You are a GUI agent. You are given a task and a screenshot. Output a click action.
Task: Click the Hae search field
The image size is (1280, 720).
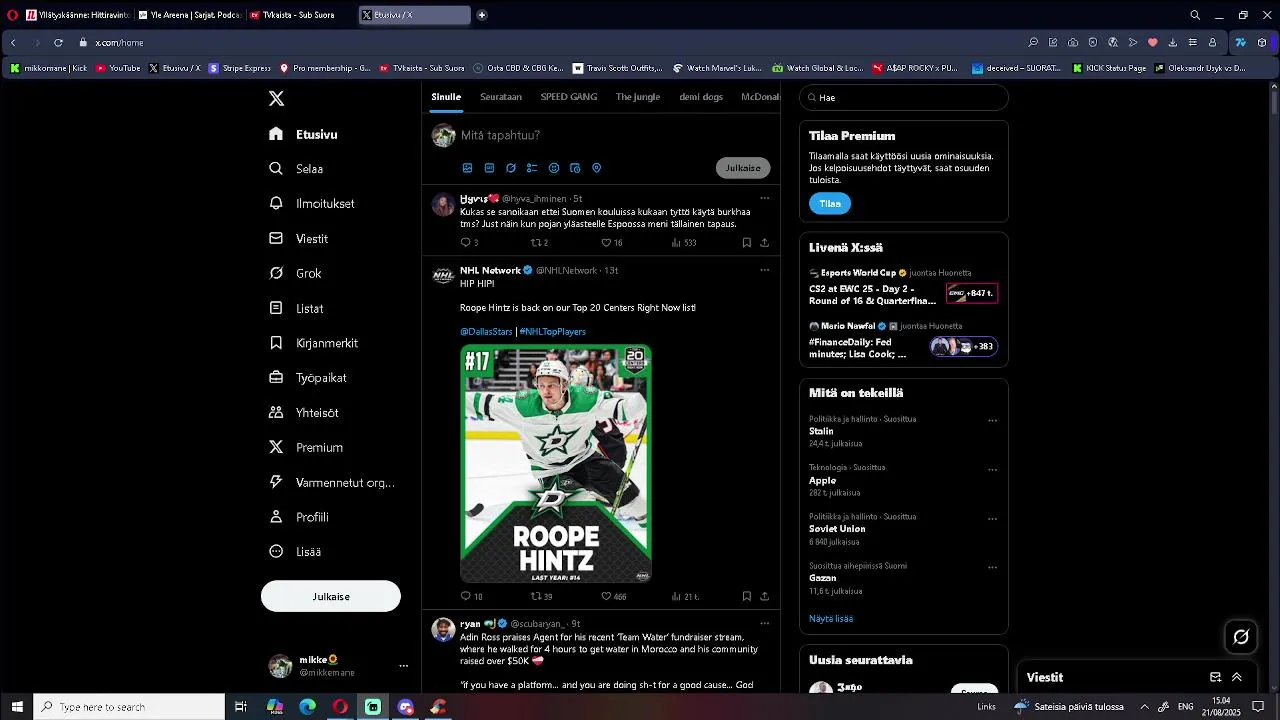coord(904,98)
